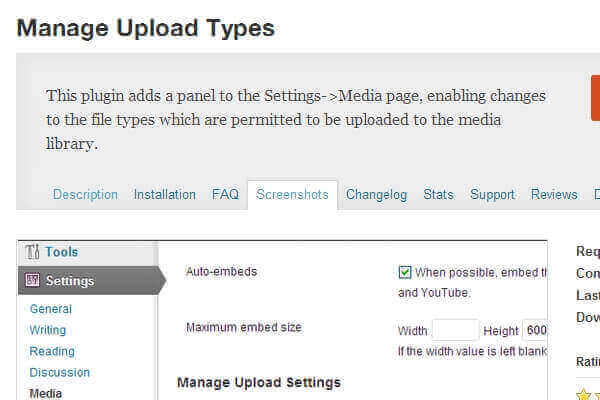Open Writing settings link

coord(48,330)
